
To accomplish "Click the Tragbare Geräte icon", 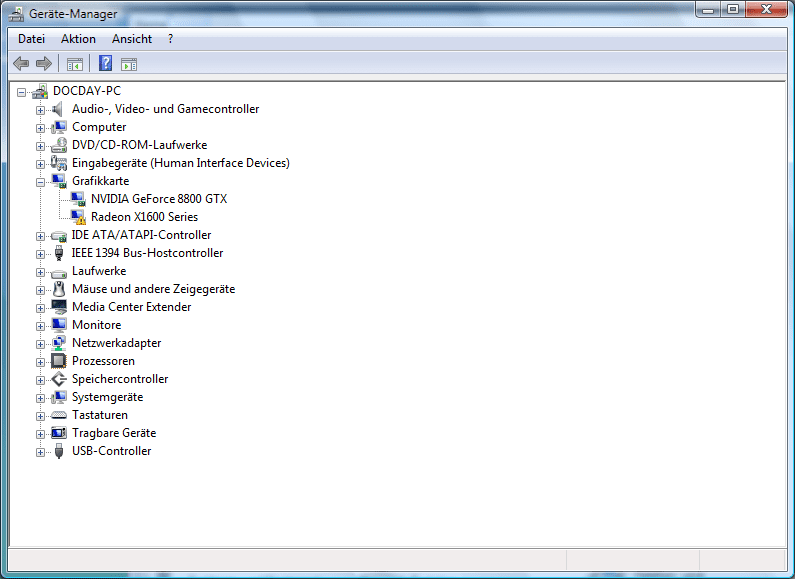I will pyautogui.click(x=59, y=433).
